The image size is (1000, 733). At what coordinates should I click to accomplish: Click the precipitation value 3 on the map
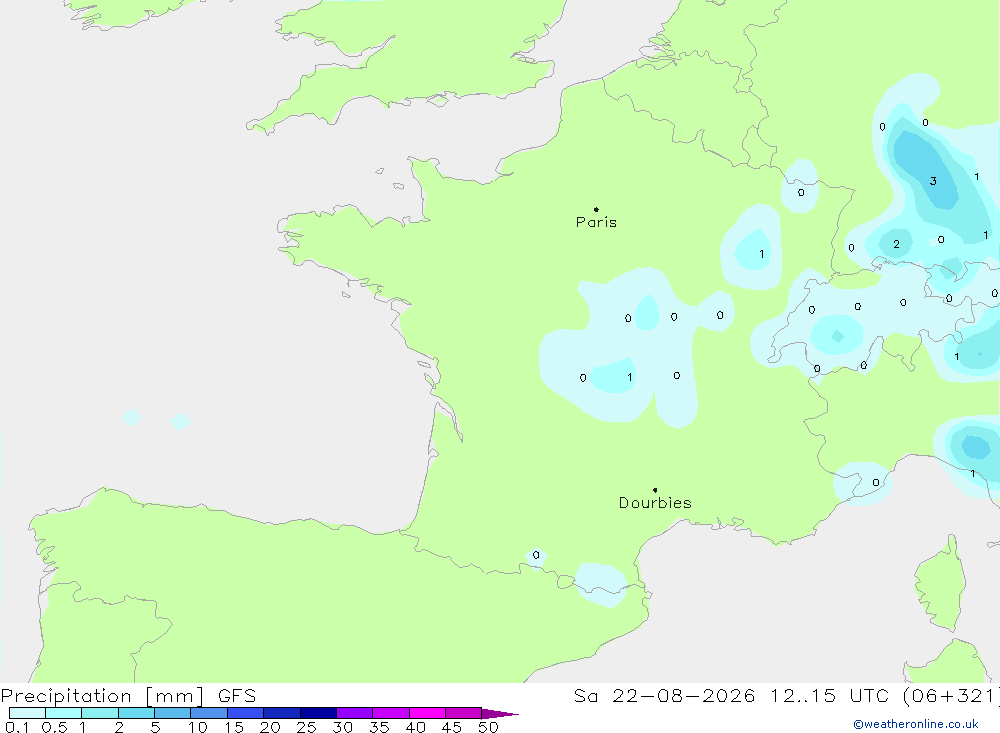[933, 181]
